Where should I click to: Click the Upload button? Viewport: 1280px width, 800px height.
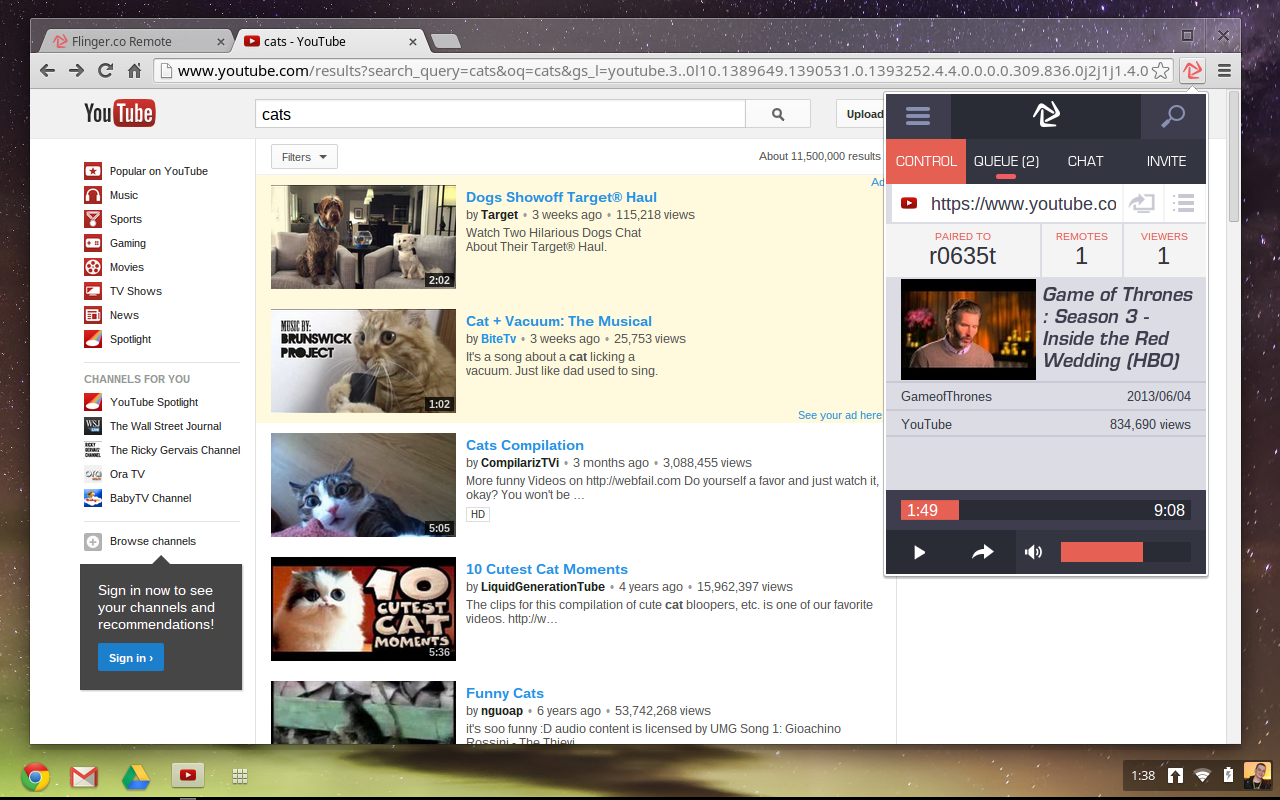point(862,114)
